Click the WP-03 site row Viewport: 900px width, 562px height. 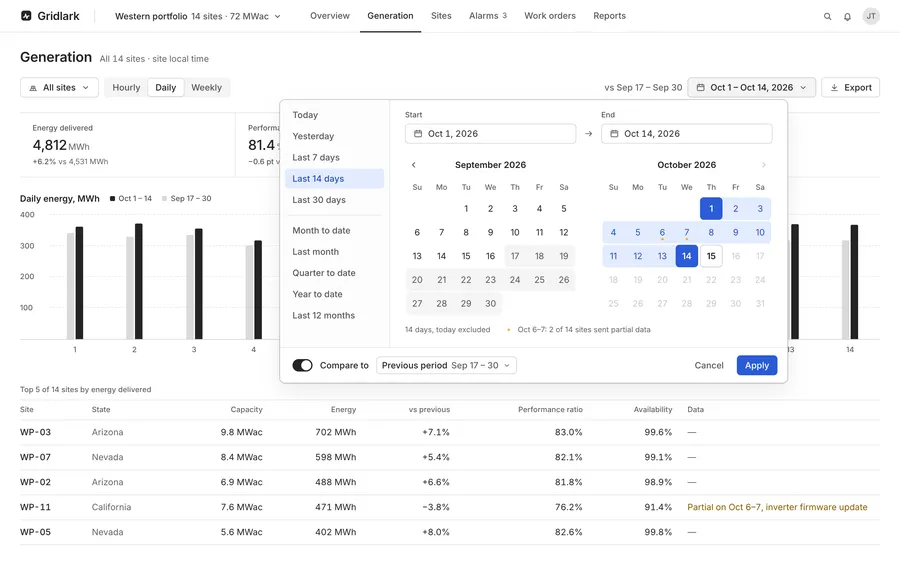point(450,432)
